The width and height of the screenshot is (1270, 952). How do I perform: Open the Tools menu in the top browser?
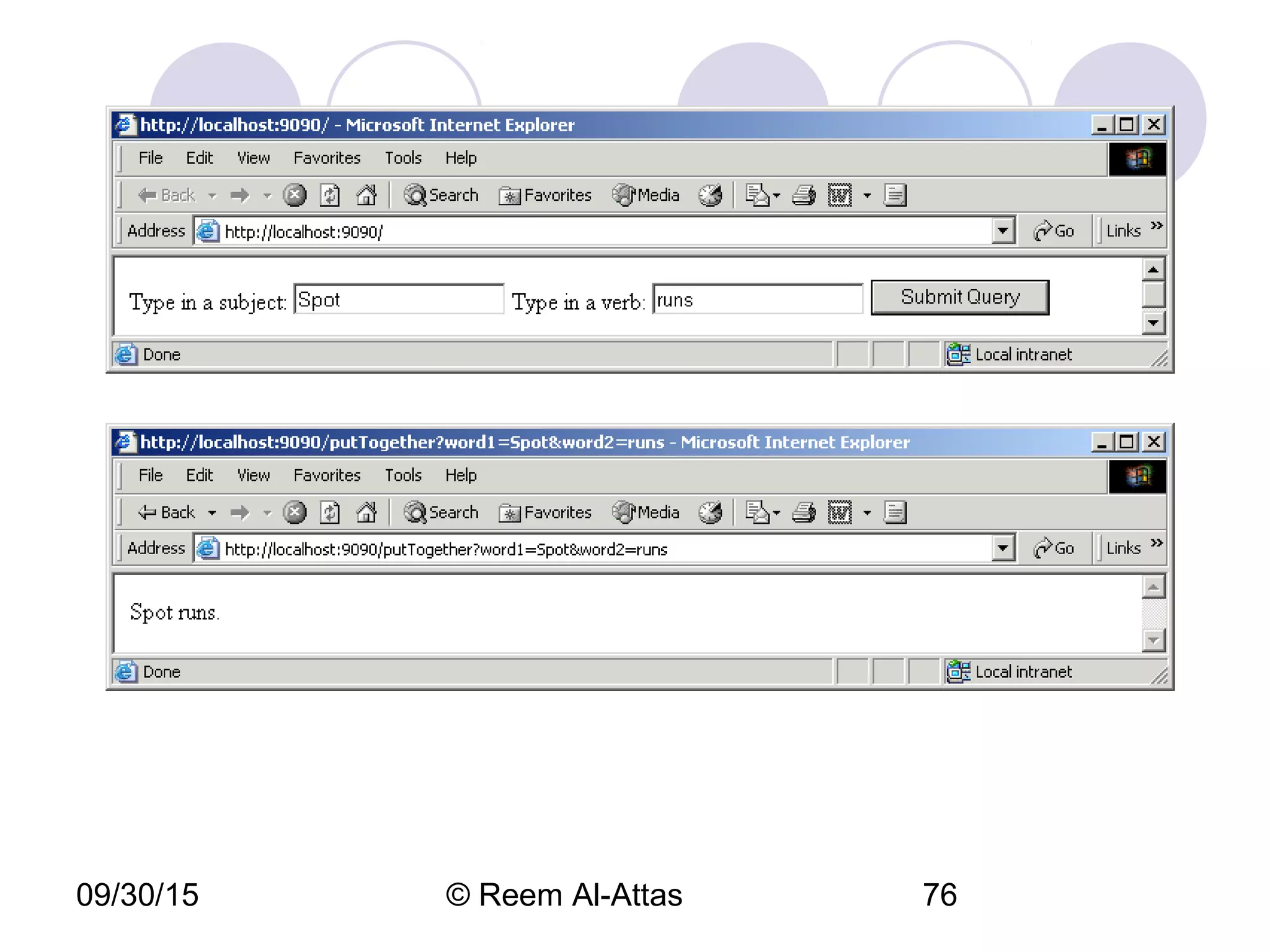403,158
